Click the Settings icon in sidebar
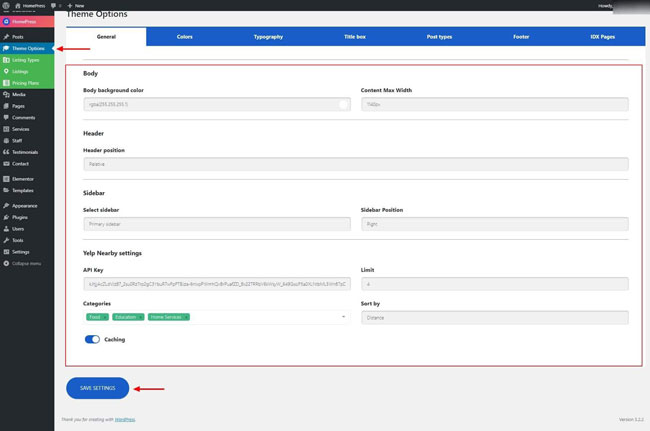This screenshot has width=650, height=431. pos(6,252)
